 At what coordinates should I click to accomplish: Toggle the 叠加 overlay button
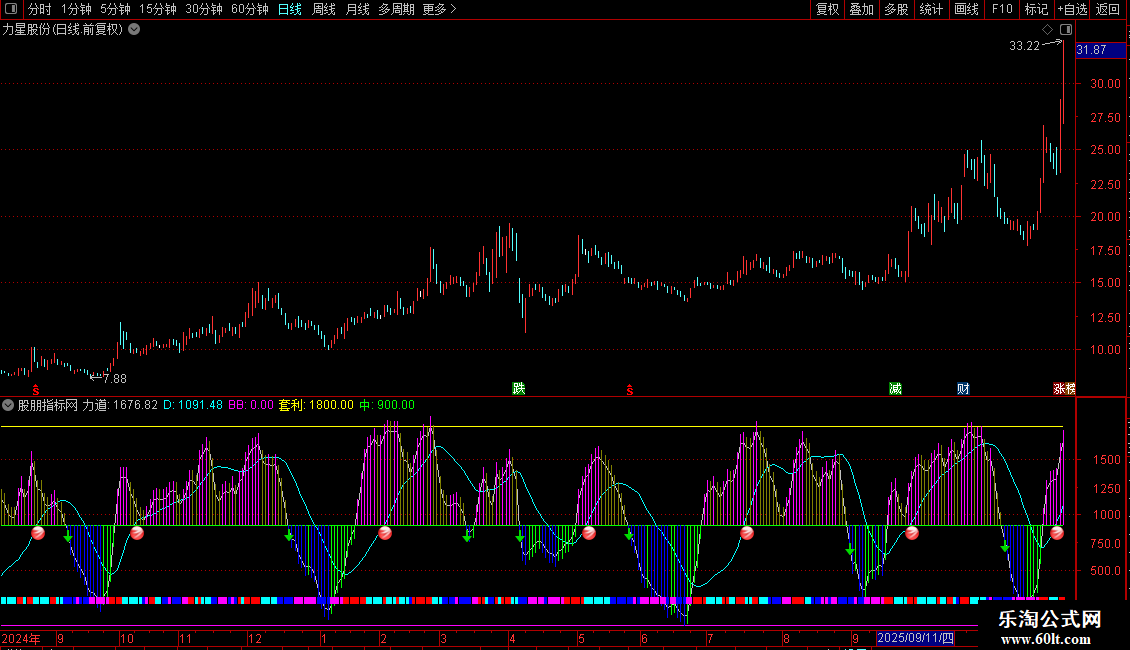click(x=861, y=10)
